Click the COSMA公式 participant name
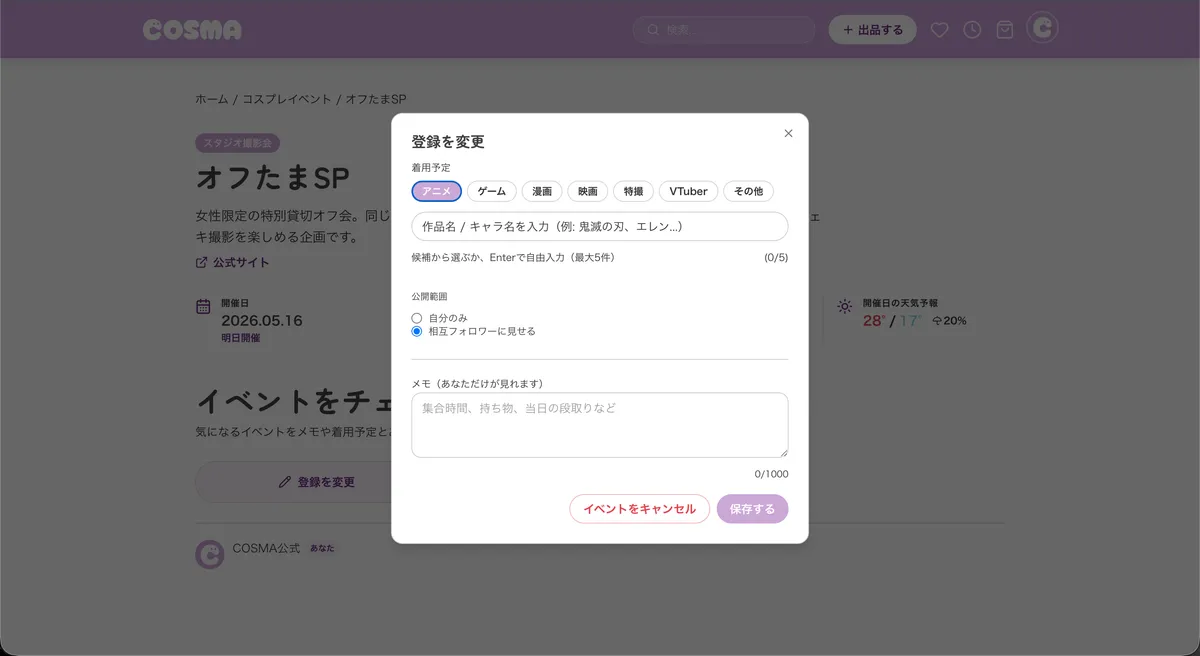This screenshot has width=1200, height=656. click(266, 548)
